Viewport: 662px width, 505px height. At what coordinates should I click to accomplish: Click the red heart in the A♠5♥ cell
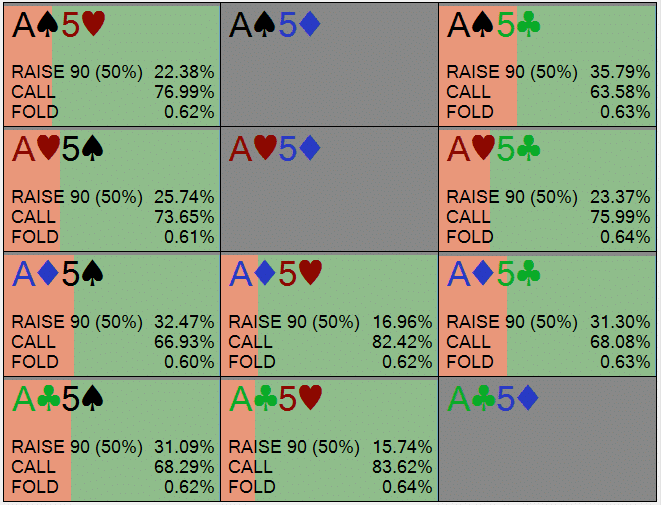(94, 24)
